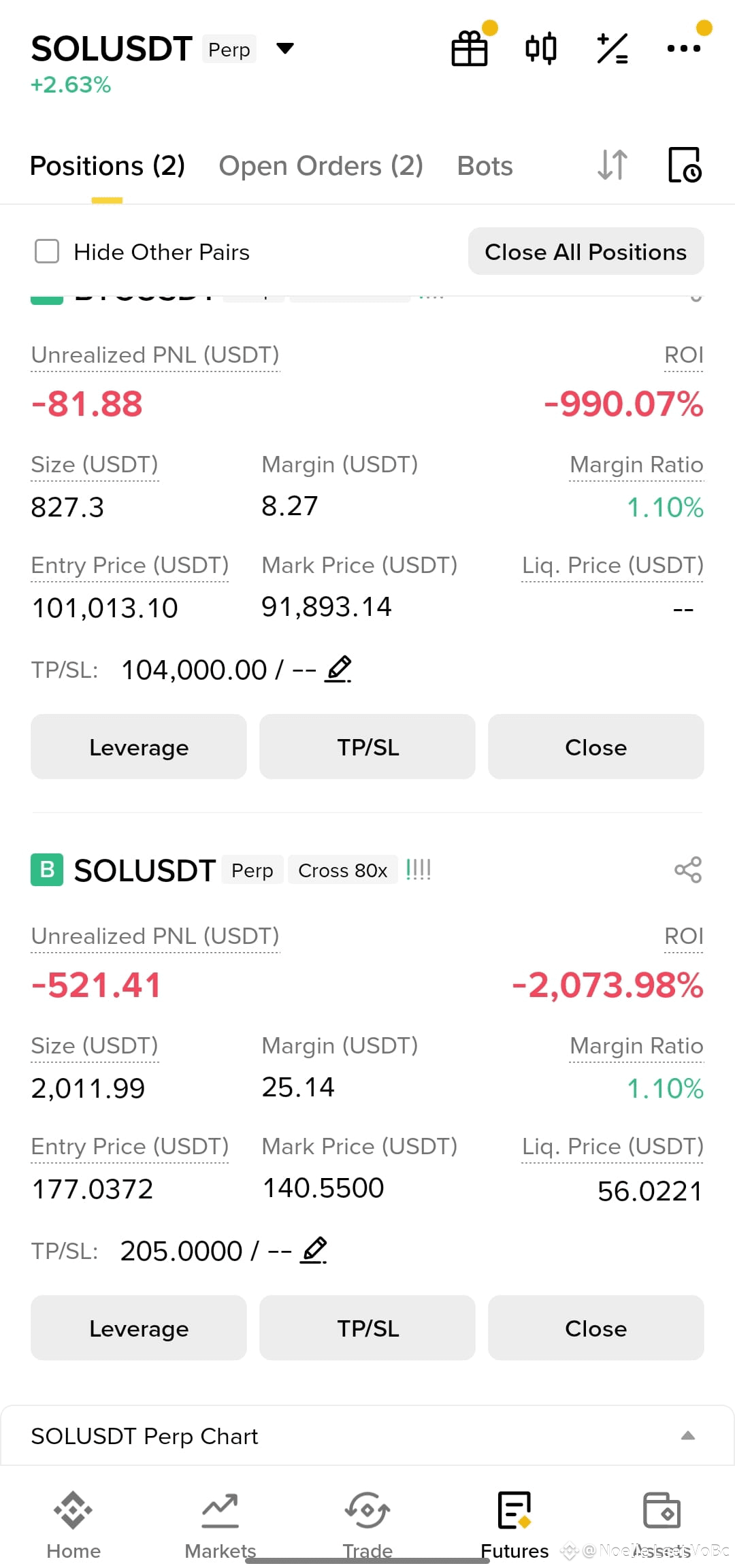Tap the sort positions arrows icon
The height and width of the screenshot is (1568, 735).
612,165
